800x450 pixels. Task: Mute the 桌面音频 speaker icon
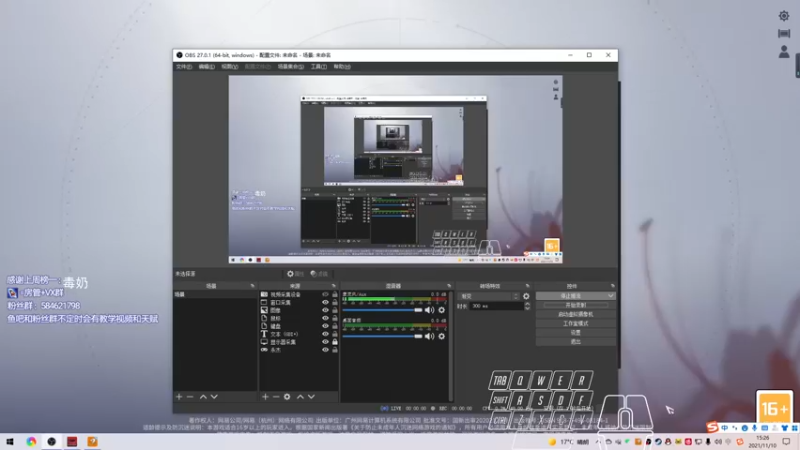pos(430,336)
